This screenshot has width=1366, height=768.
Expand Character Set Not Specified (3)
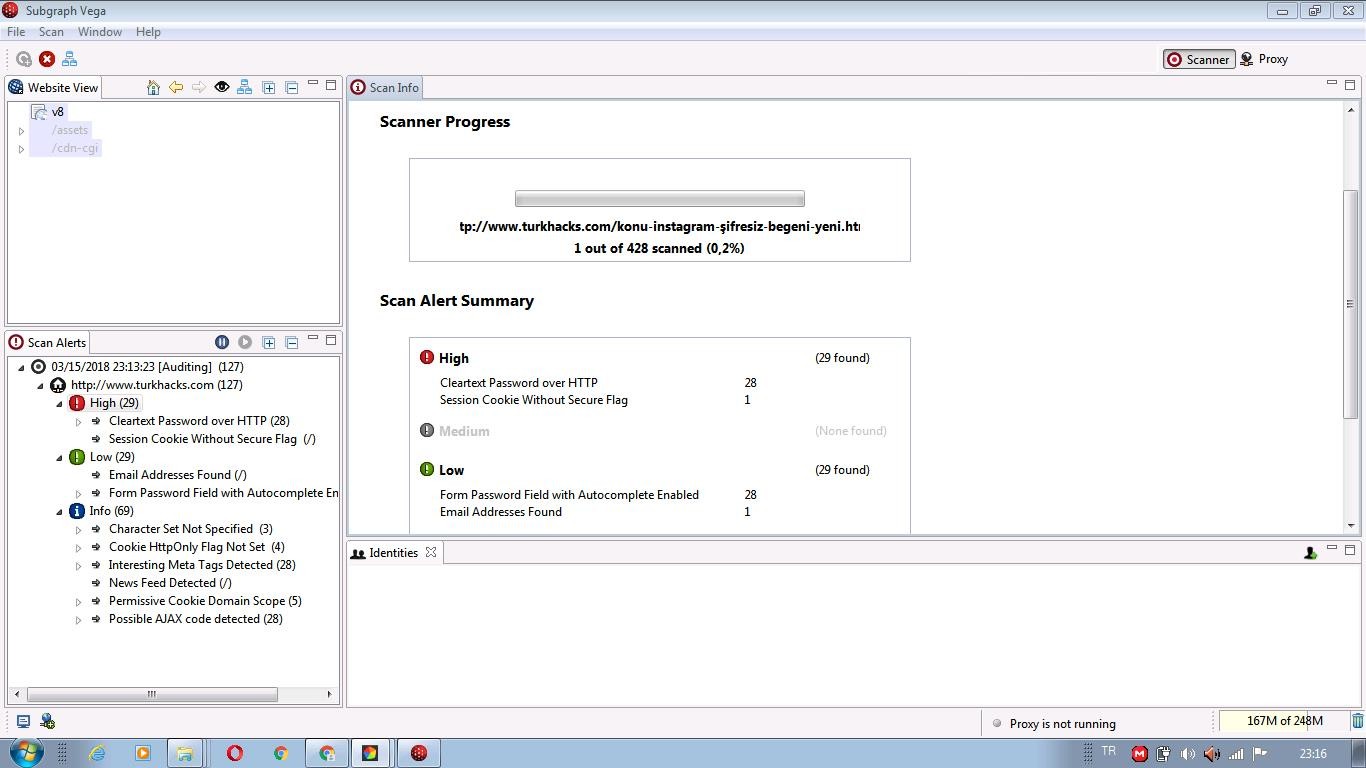tap(78, 529)
